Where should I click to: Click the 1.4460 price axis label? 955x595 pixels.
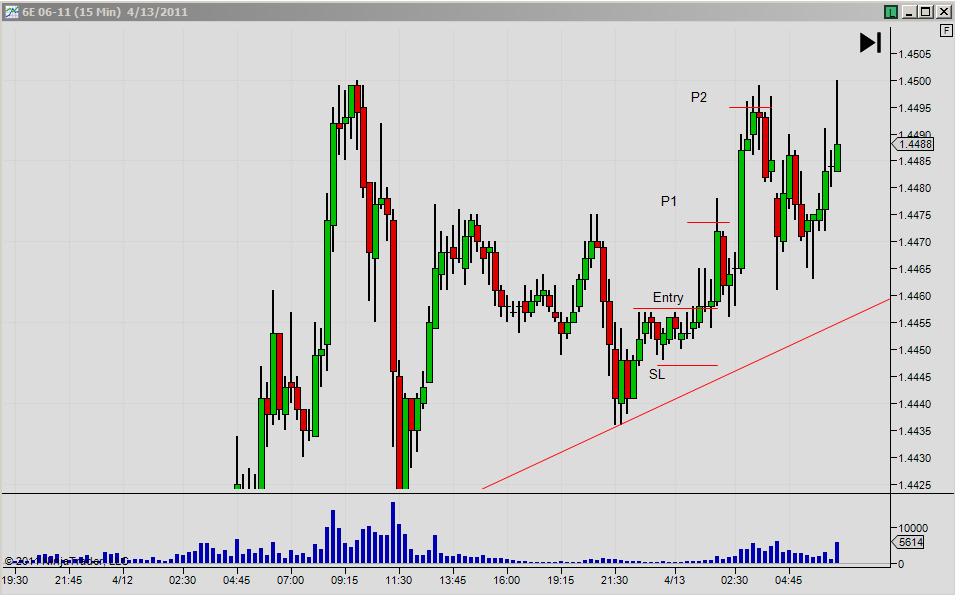coord(914,297)
